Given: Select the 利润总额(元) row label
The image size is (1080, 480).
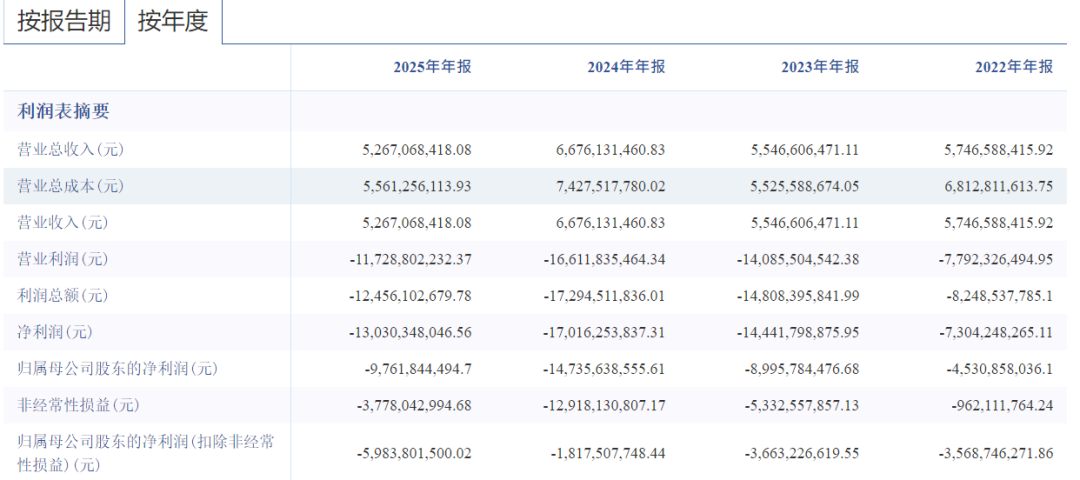Looking at the screenshot, I should [x=64, y=295].
